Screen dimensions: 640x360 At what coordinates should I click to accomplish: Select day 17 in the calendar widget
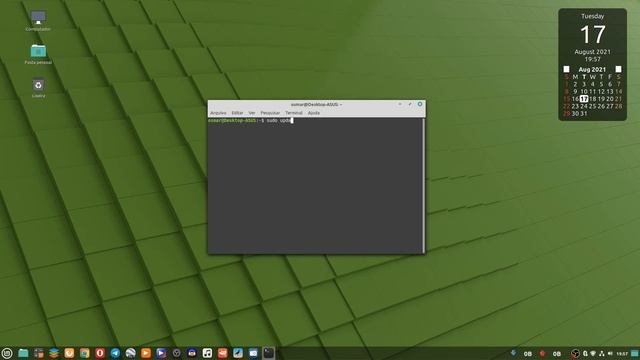pyautogui.click(x=584, y=99)
